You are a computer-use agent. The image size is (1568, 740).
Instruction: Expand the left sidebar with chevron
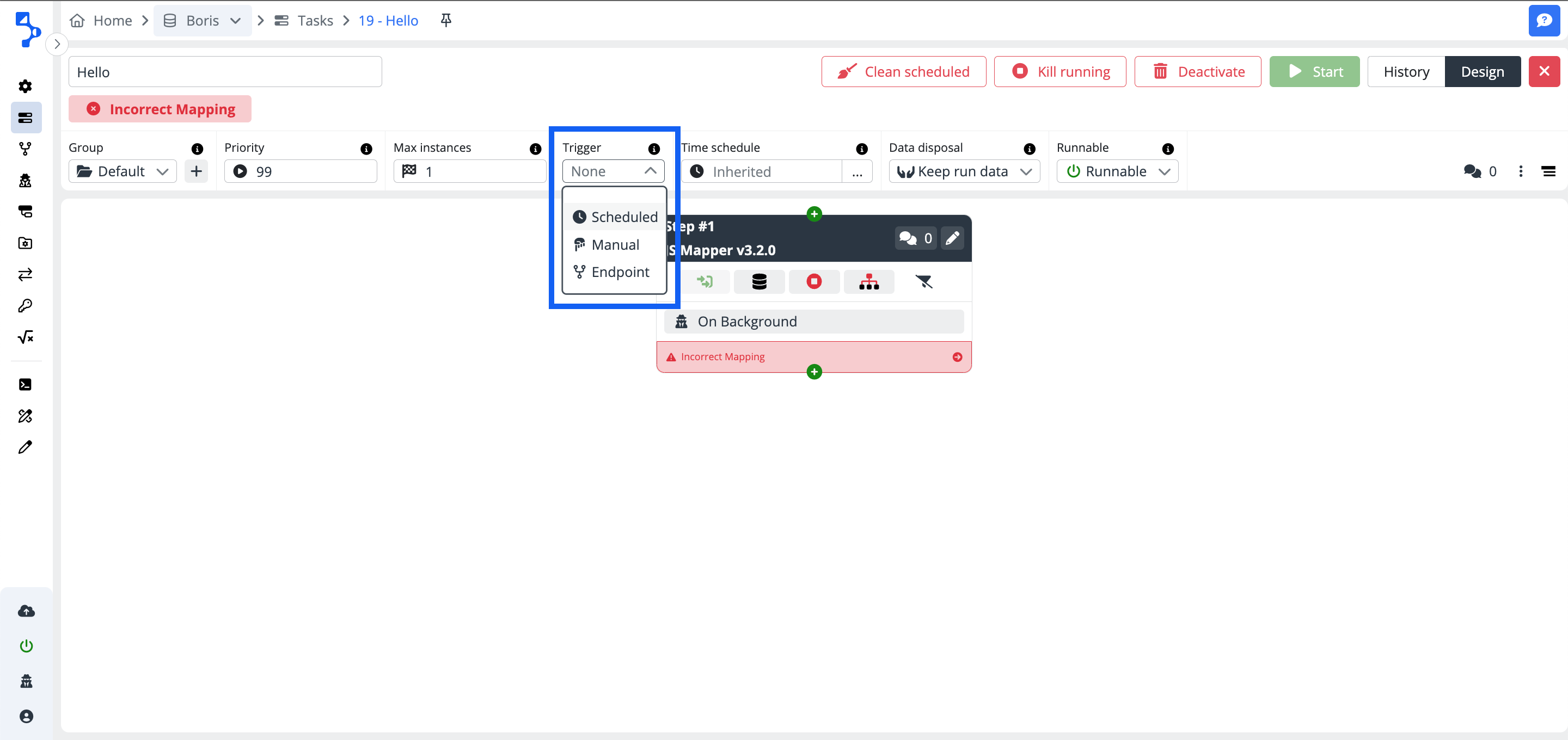(x=57, y=44)
